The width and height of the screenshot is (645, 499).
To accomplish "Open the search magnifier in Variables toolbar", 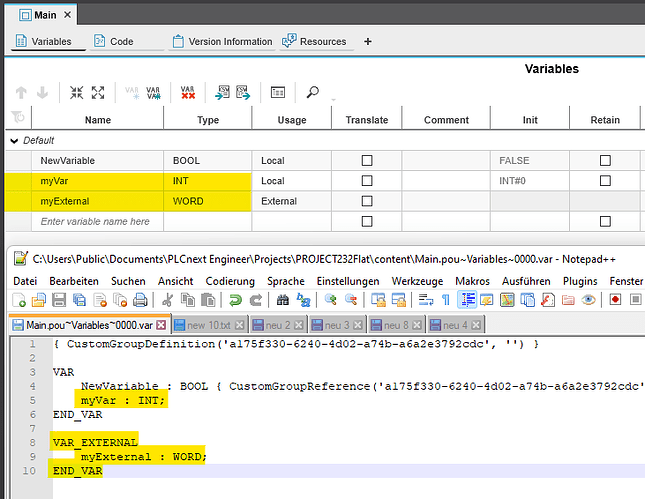I will pos(313,92).
